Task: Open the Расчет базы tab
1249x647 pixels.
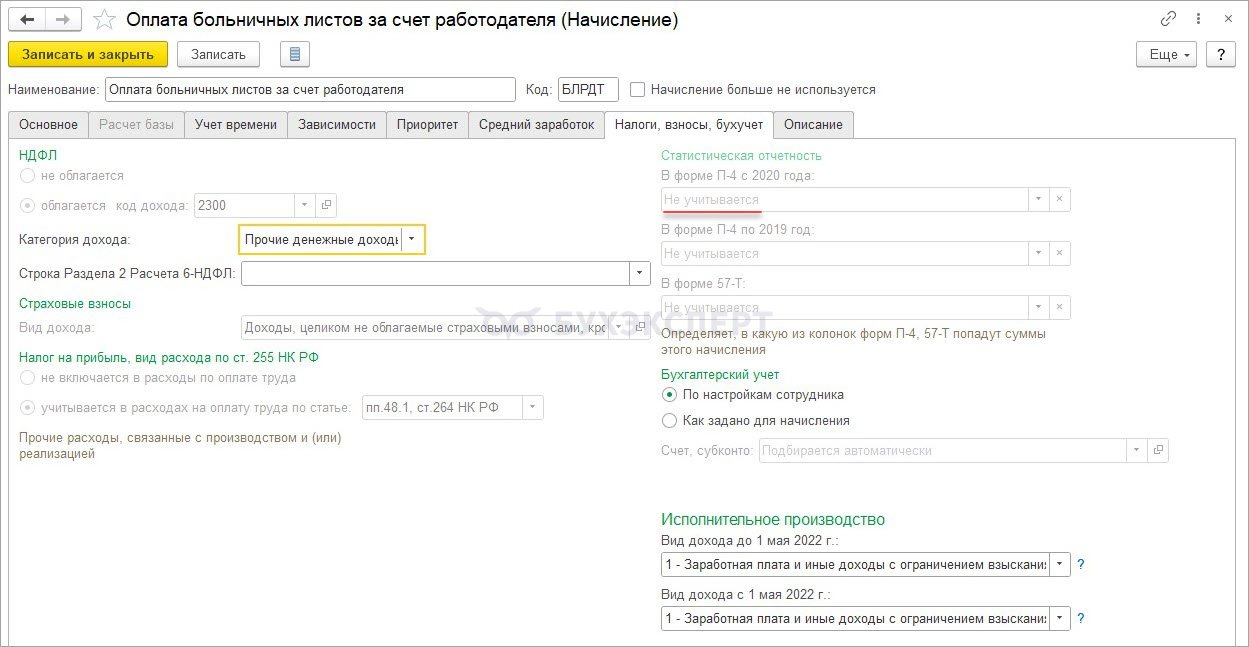Action: [x=136, y=125]
